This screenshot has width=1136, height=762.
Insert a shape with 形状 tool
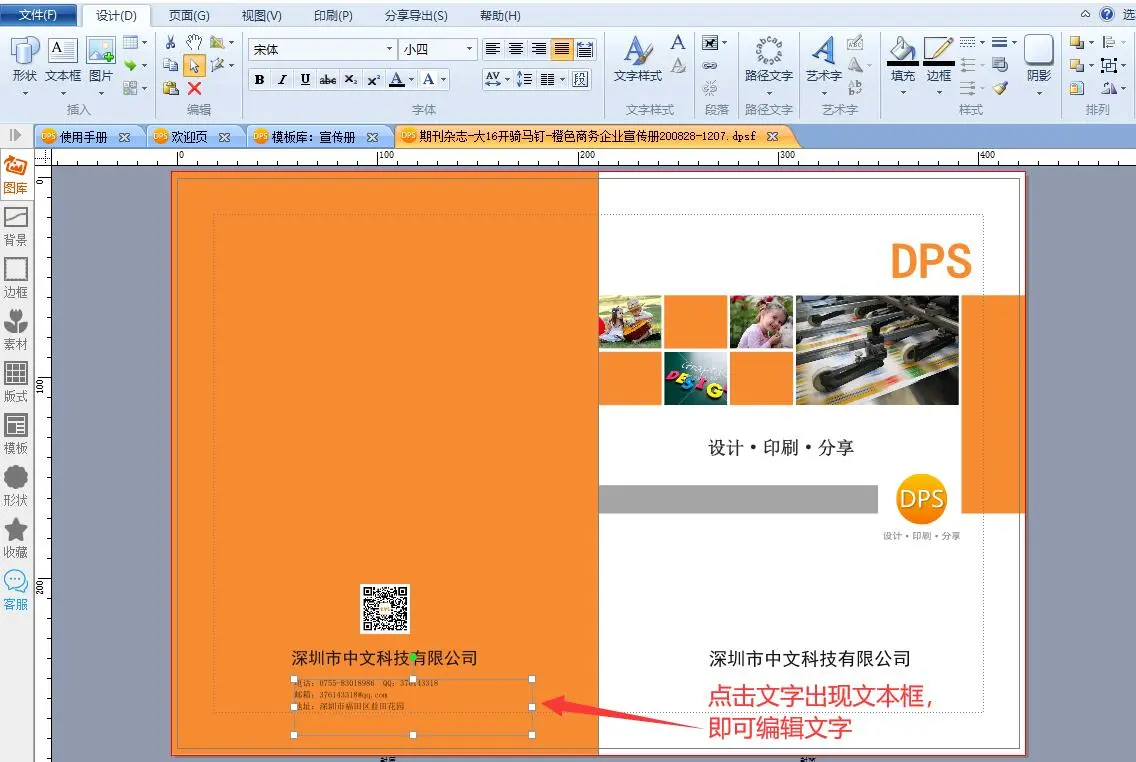[x=25, y=60]
